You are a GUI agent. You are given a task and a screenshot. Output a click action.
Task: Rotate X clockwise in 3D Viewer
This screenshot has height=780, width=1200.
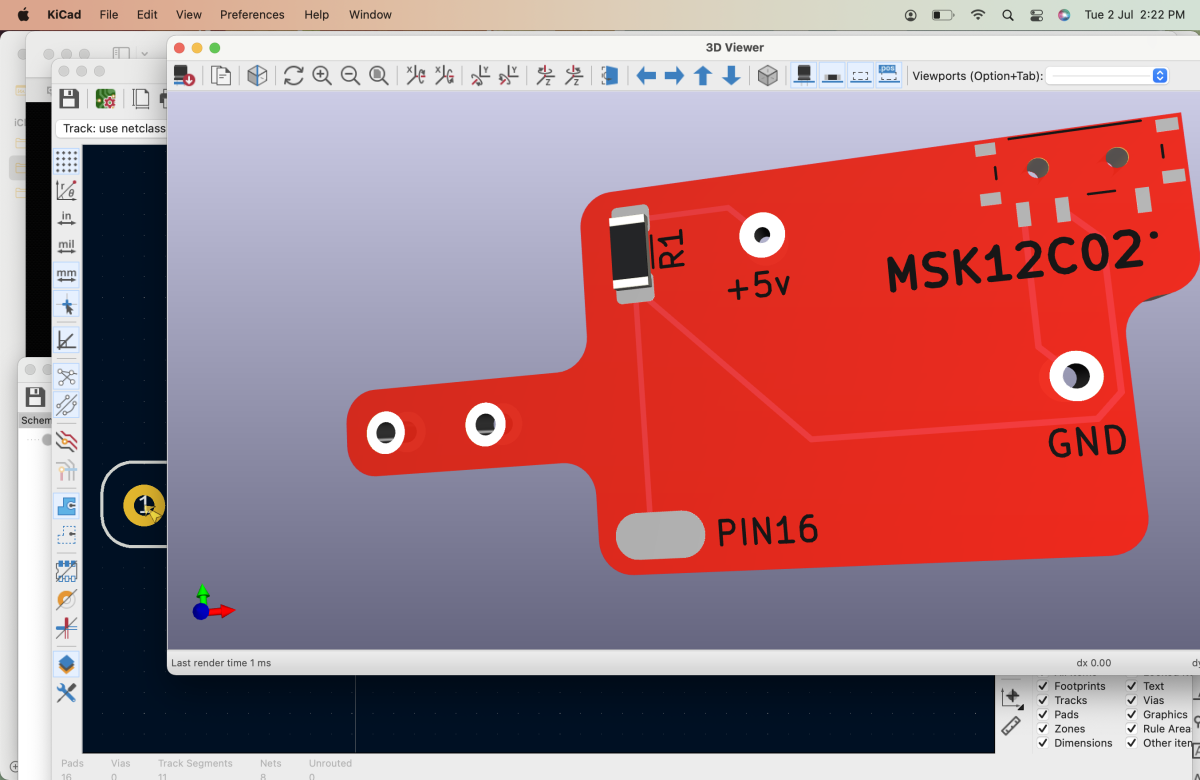(415, 76)
